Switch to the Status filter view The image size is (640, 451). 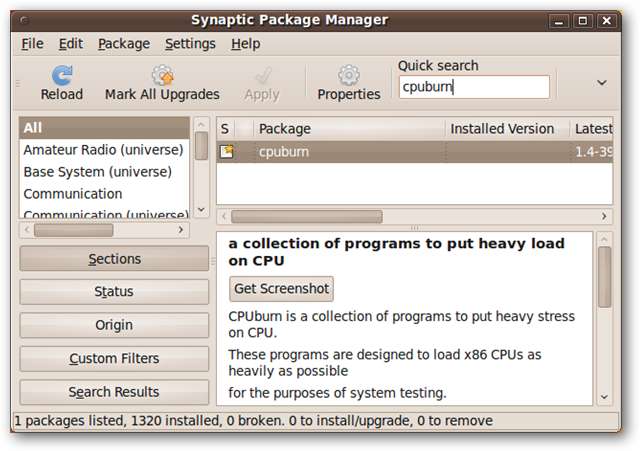114,292
